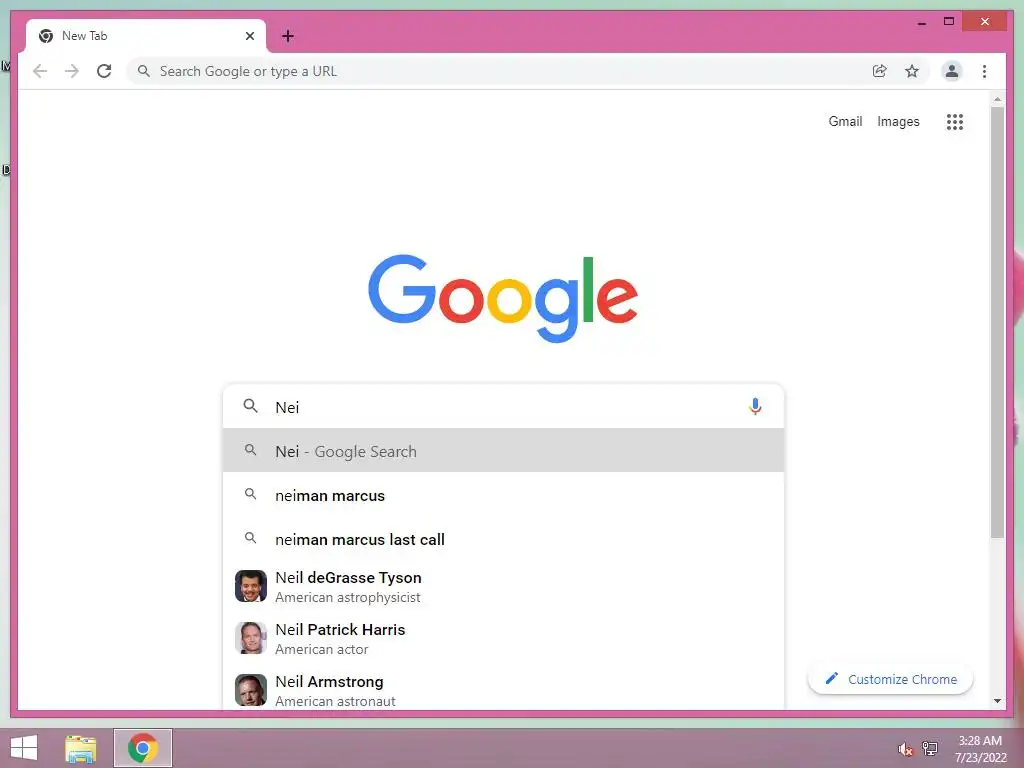Bookmark this tab with the star icon
Screen dimensions: 1024x768
click(912, 71)
